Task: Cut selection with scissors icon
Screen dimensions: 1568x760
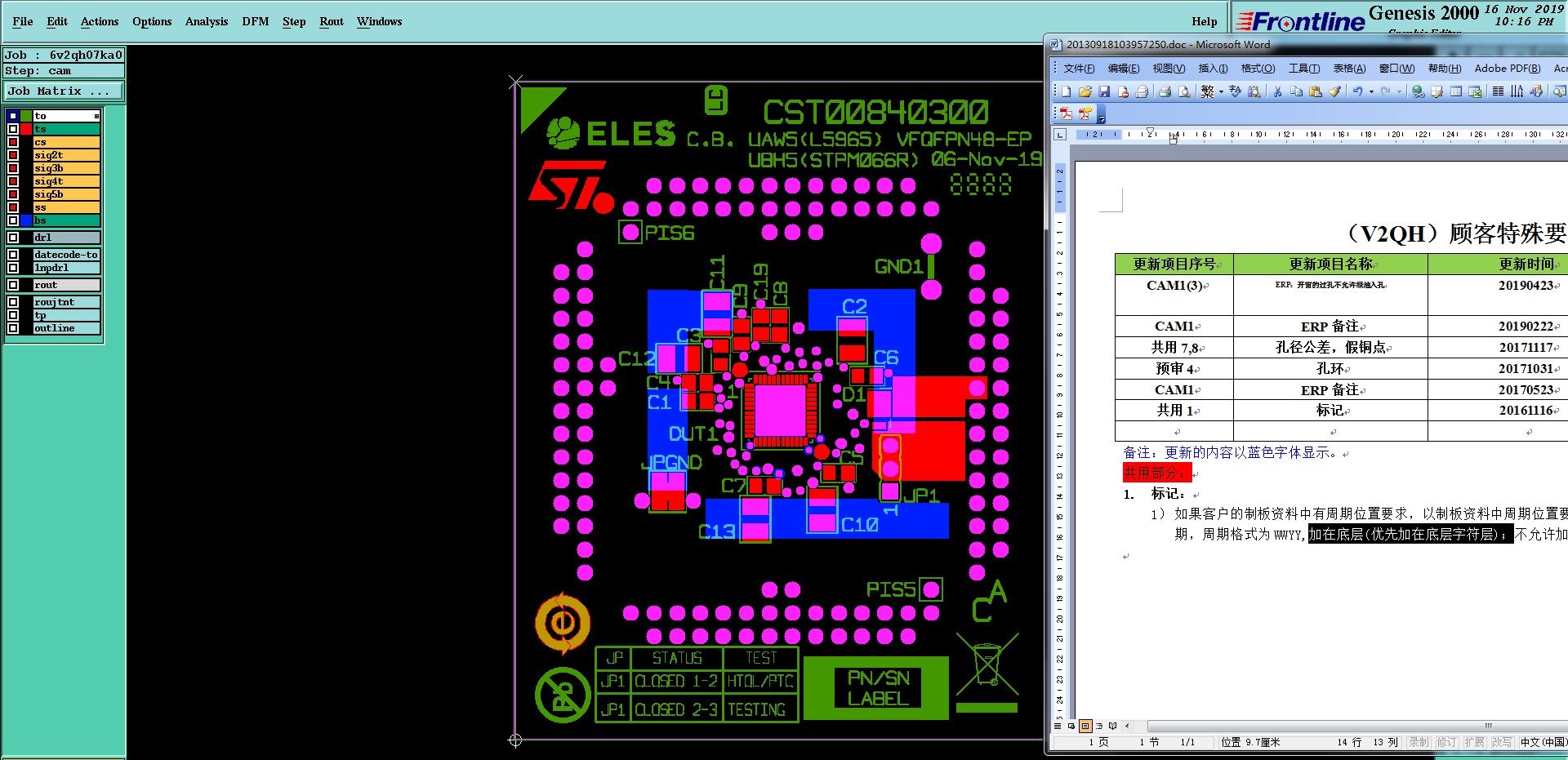Action: point(1277,91)
